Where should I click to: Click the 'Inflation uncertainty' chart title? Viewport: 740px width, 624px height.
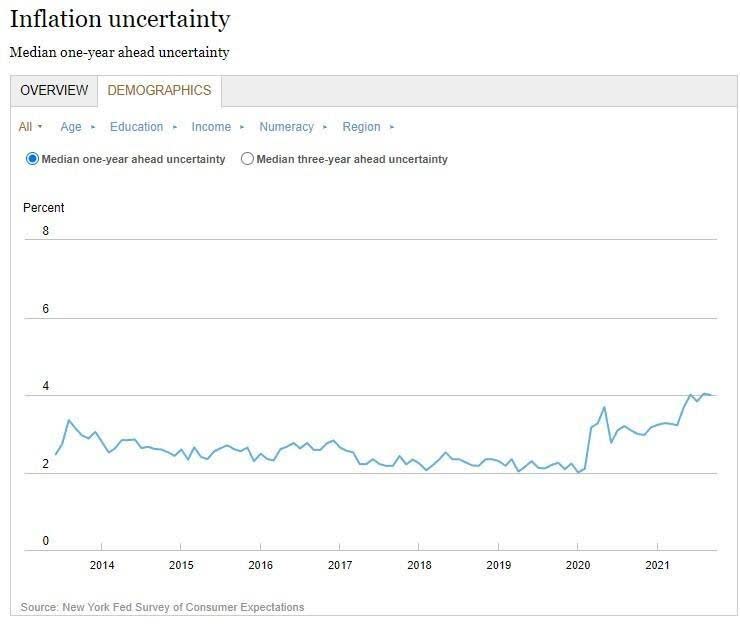coord(120,19)
